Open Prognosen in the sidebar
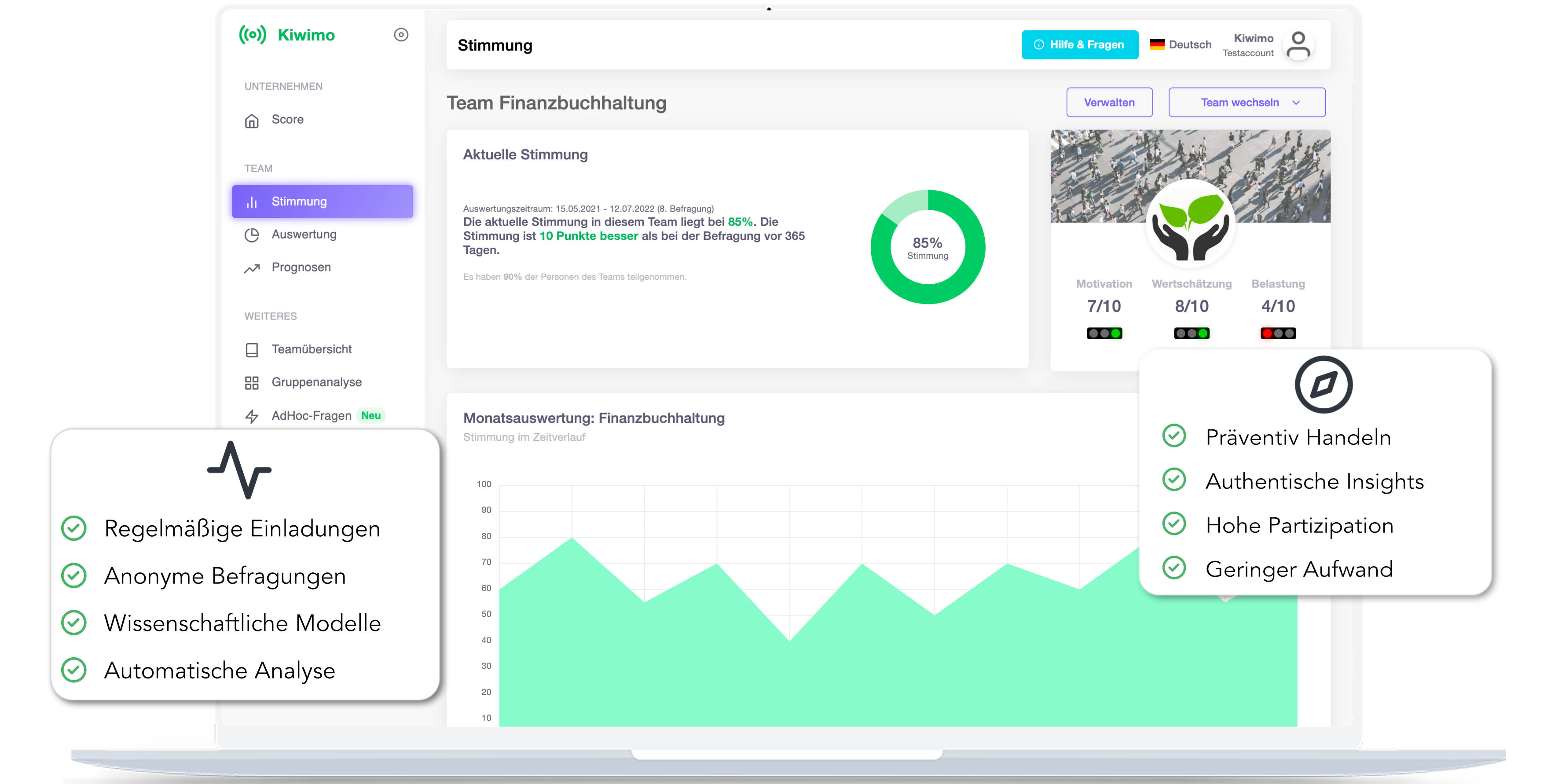Screen dimensions: 1551x784 click(x=322, y=267)
